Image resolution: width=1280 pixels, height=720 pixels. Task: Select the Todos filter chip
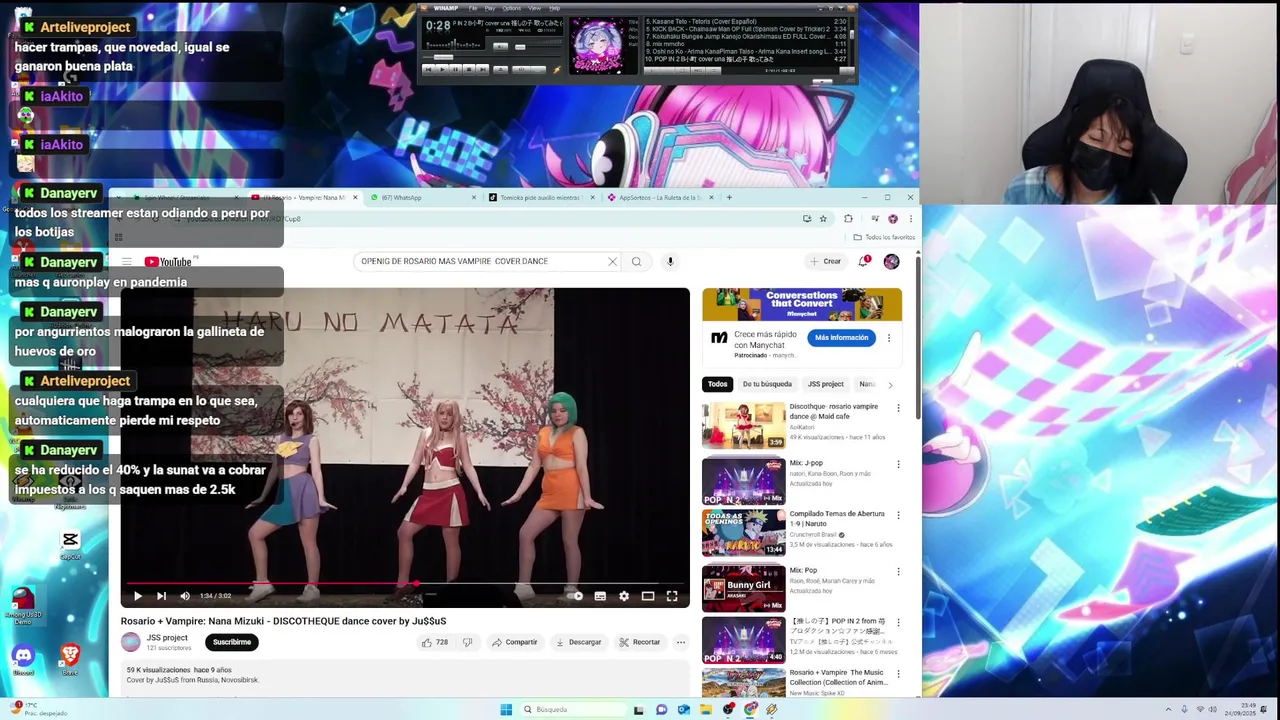click(718, 384)
